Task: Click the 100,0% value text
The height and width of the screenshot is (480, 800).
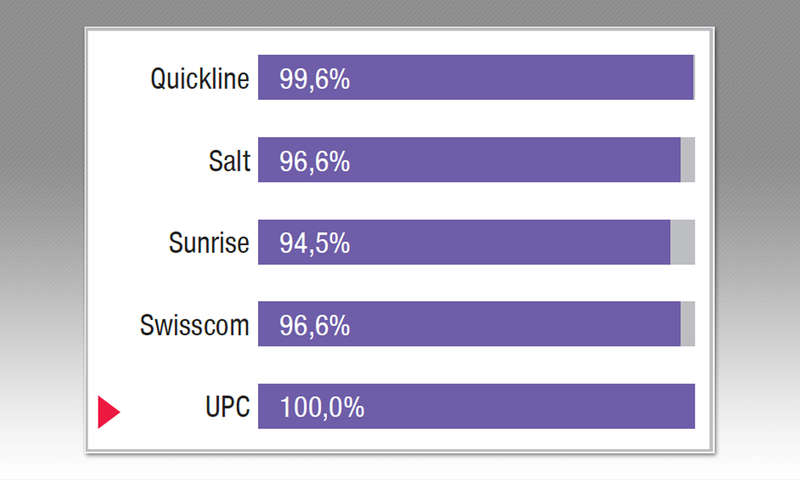Action: (322, 408)
